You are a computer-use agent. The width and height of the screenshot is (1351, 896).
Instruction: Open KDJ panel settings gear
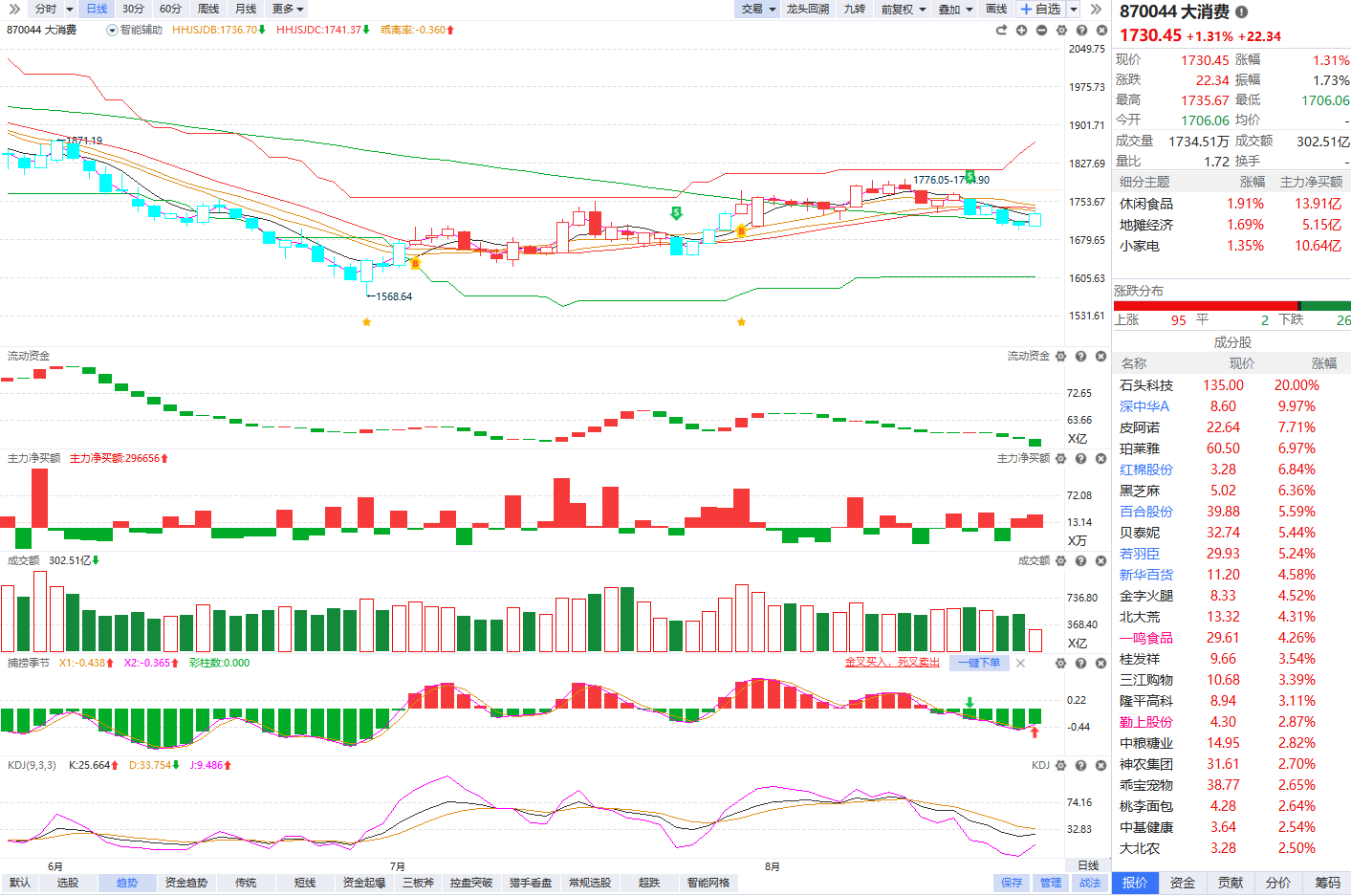pos(1060,765)
